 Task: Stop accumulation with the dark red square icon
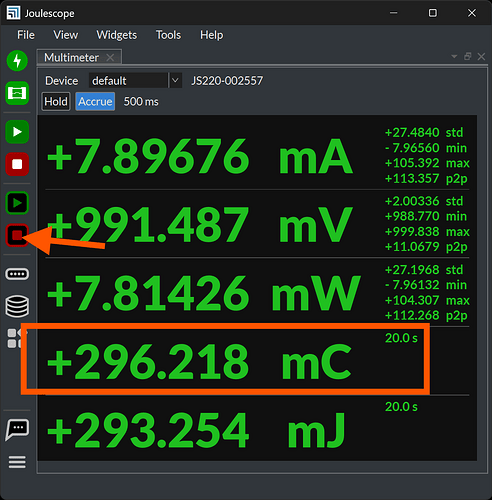pyautogui.click(x=17, y=235)
